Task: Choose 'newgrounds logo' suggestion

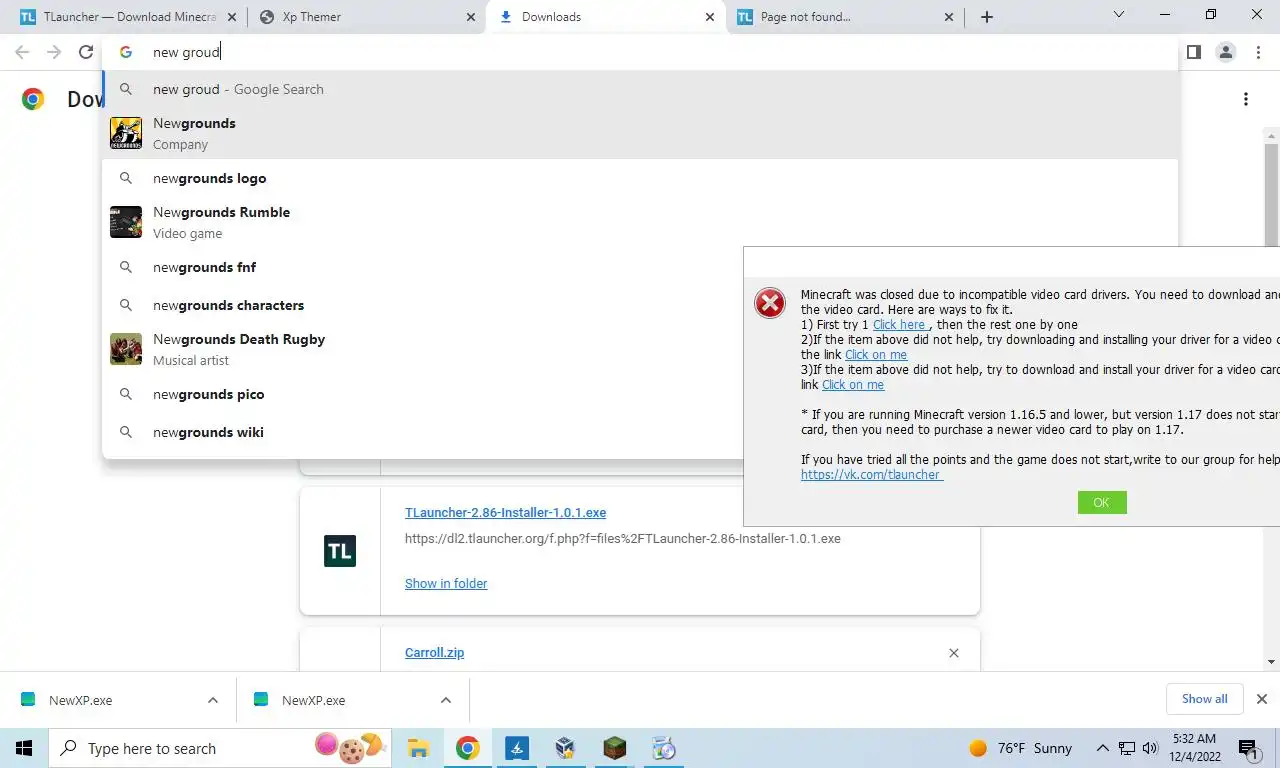Action: 640,178
